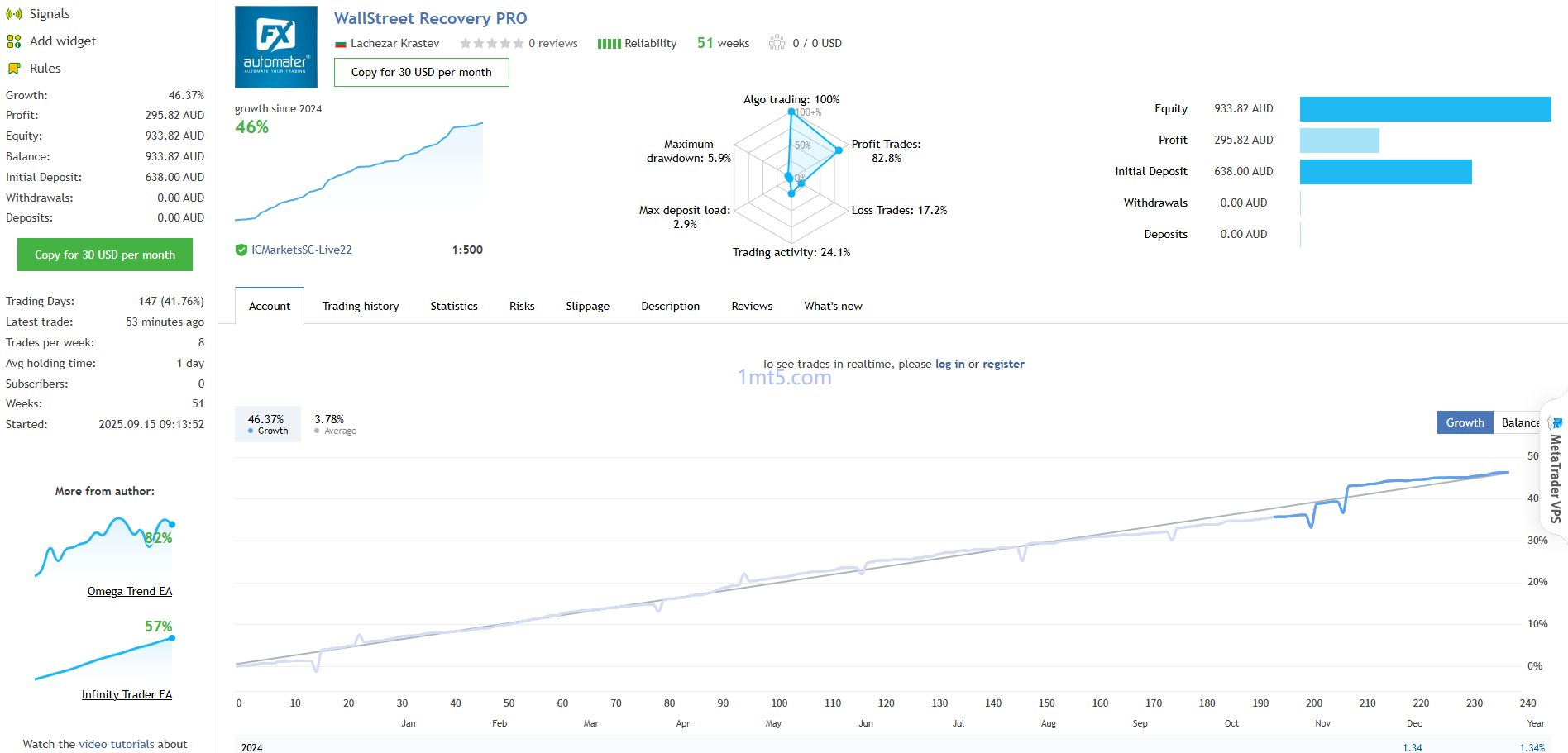
Task: Click the Rules bookmark icon
Action: coord(13,69)
